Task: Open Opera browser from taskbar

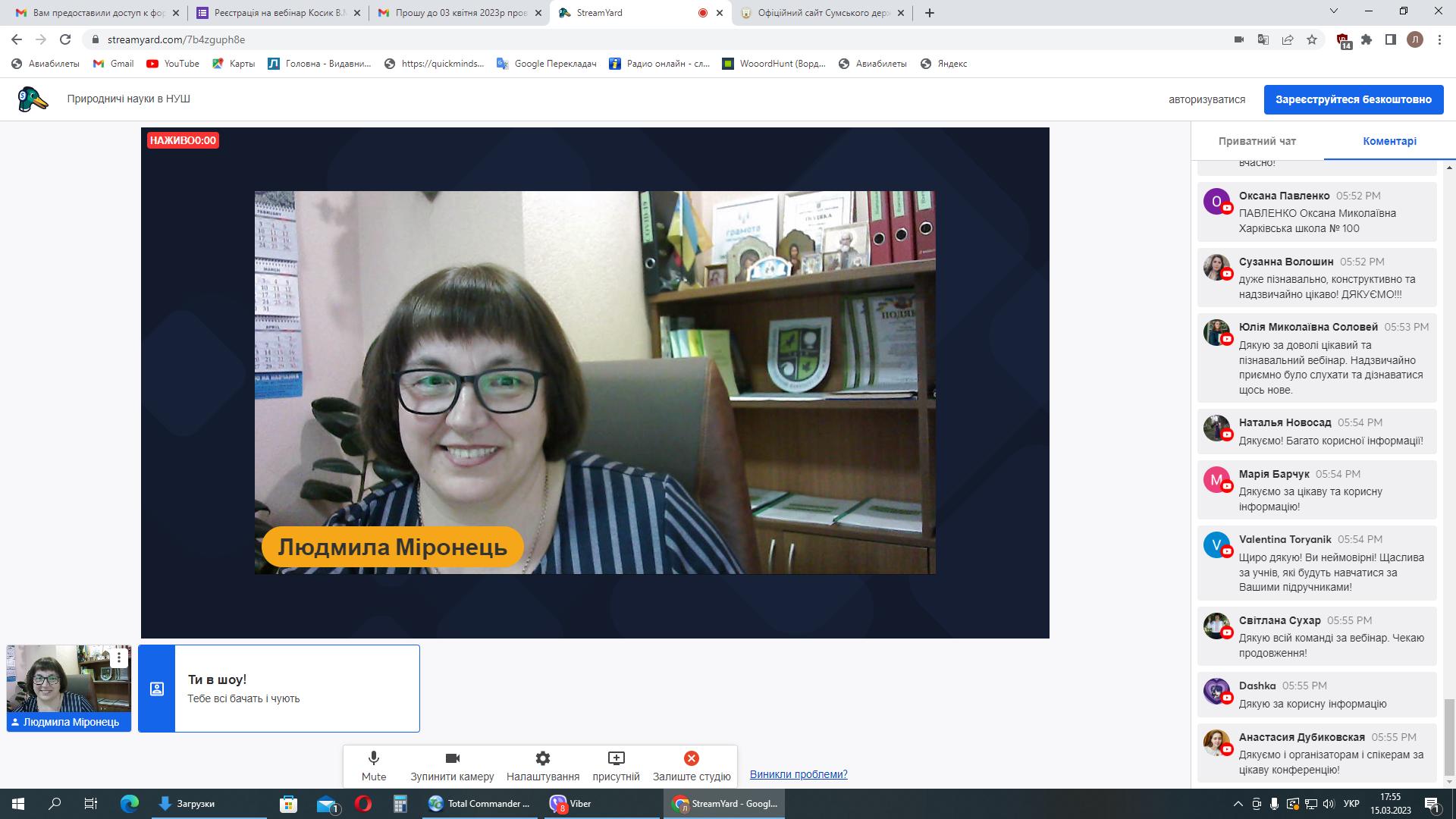Action: coord(363,804)
